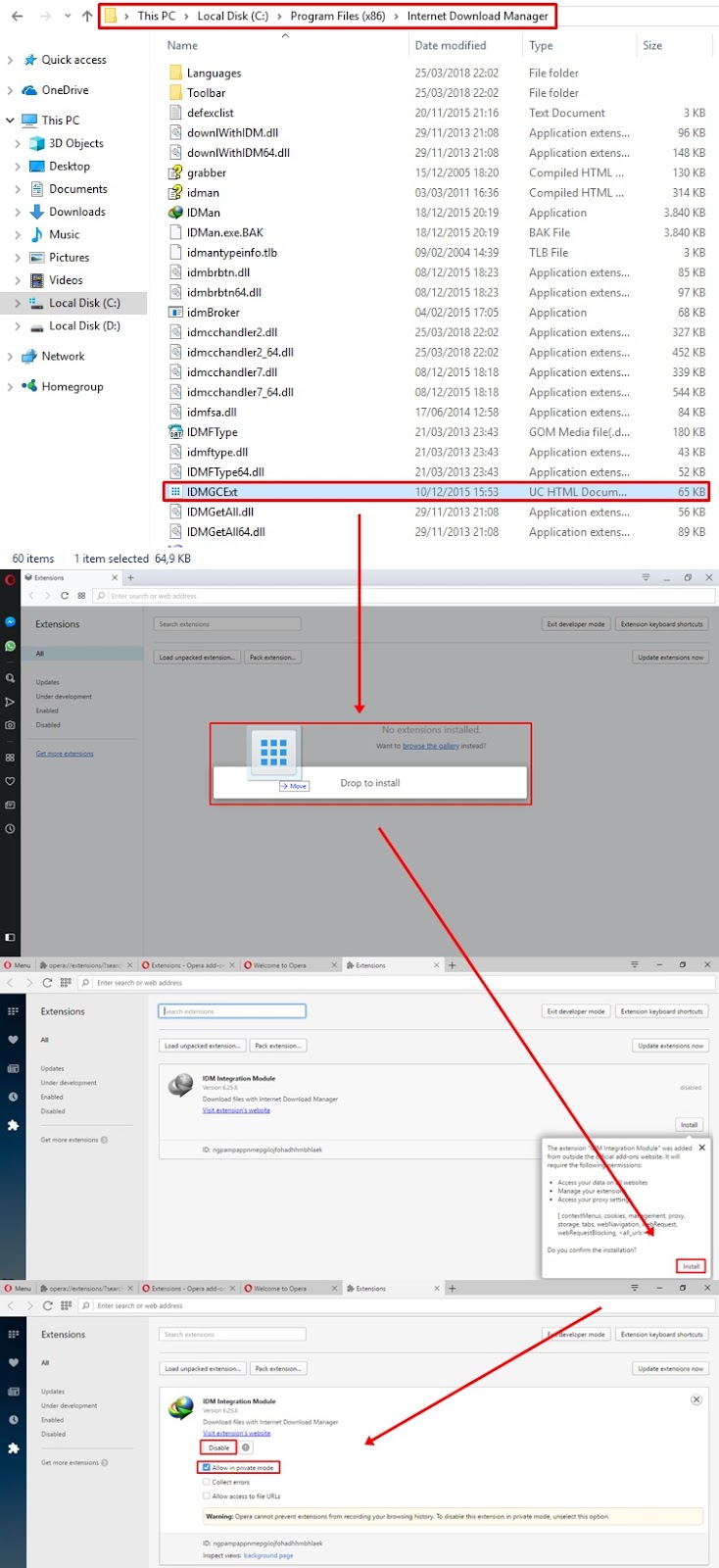Image resolution: width=719 pixels, height=1568 pixels.
Task: Sort files by the Date modified column
Action: [450, 45]
